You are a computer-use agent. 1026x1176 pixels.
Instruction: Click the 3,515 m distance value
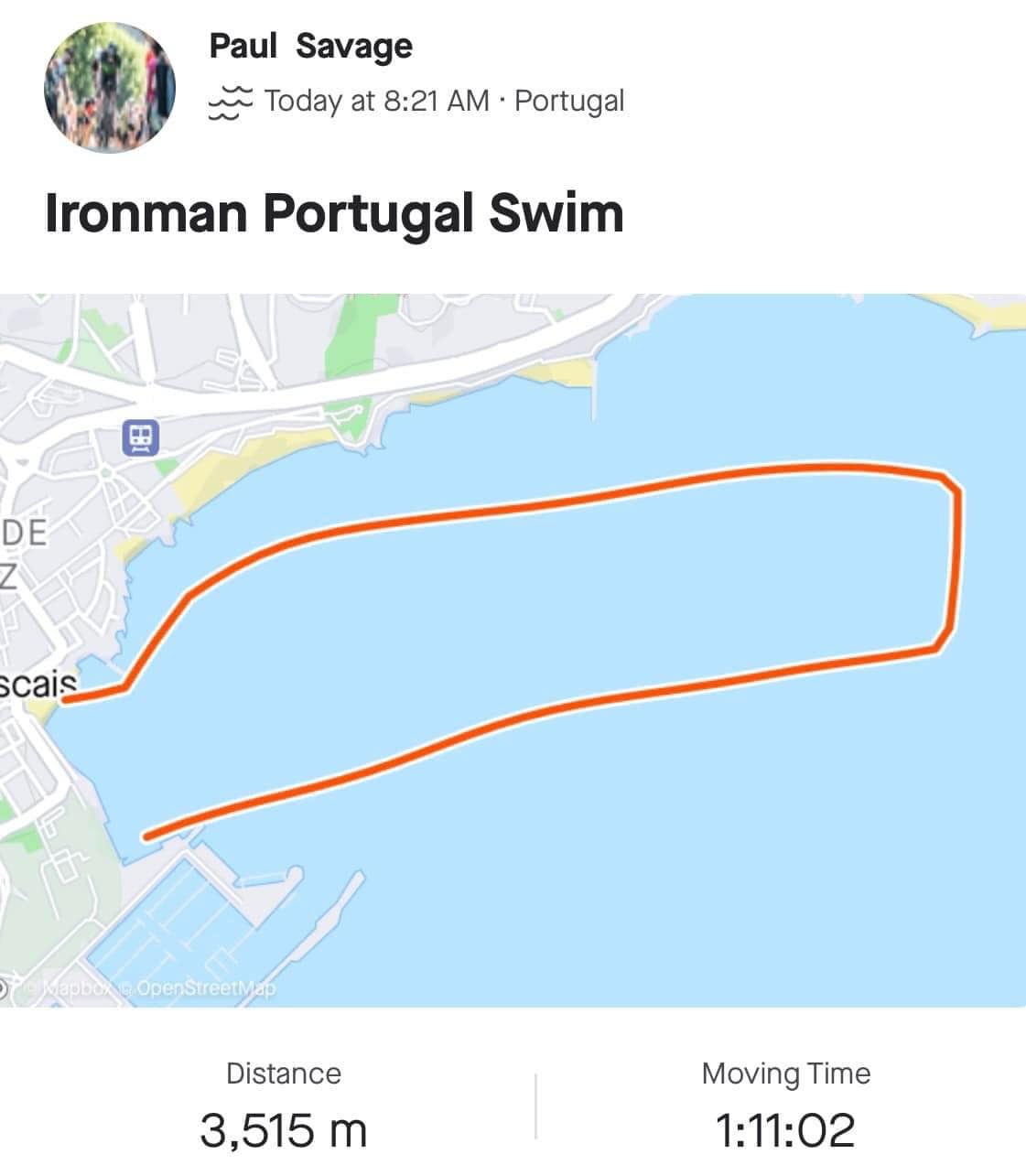pos(283,1130)
